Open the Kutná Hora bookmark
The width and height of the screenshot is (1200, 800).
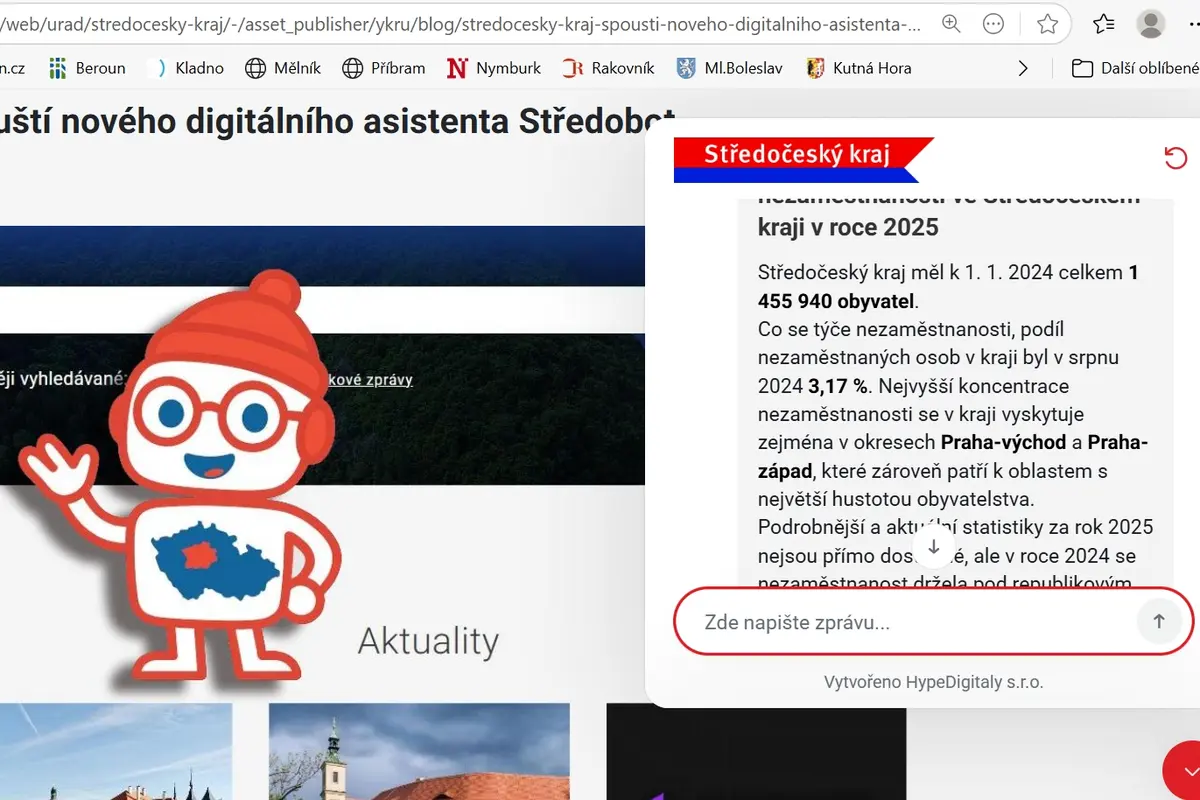coord(859,68)
